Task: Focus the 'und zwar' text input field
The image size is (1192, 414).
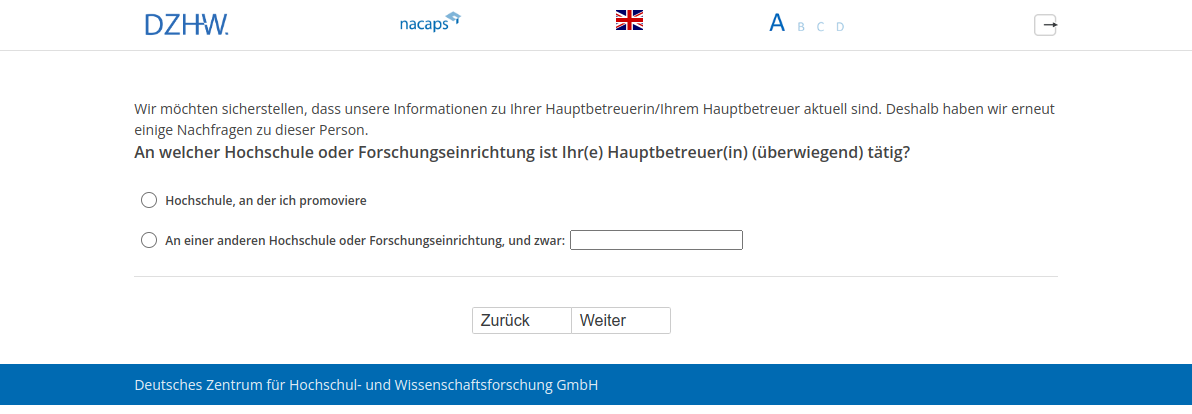Action: click(x=656, y=240)
